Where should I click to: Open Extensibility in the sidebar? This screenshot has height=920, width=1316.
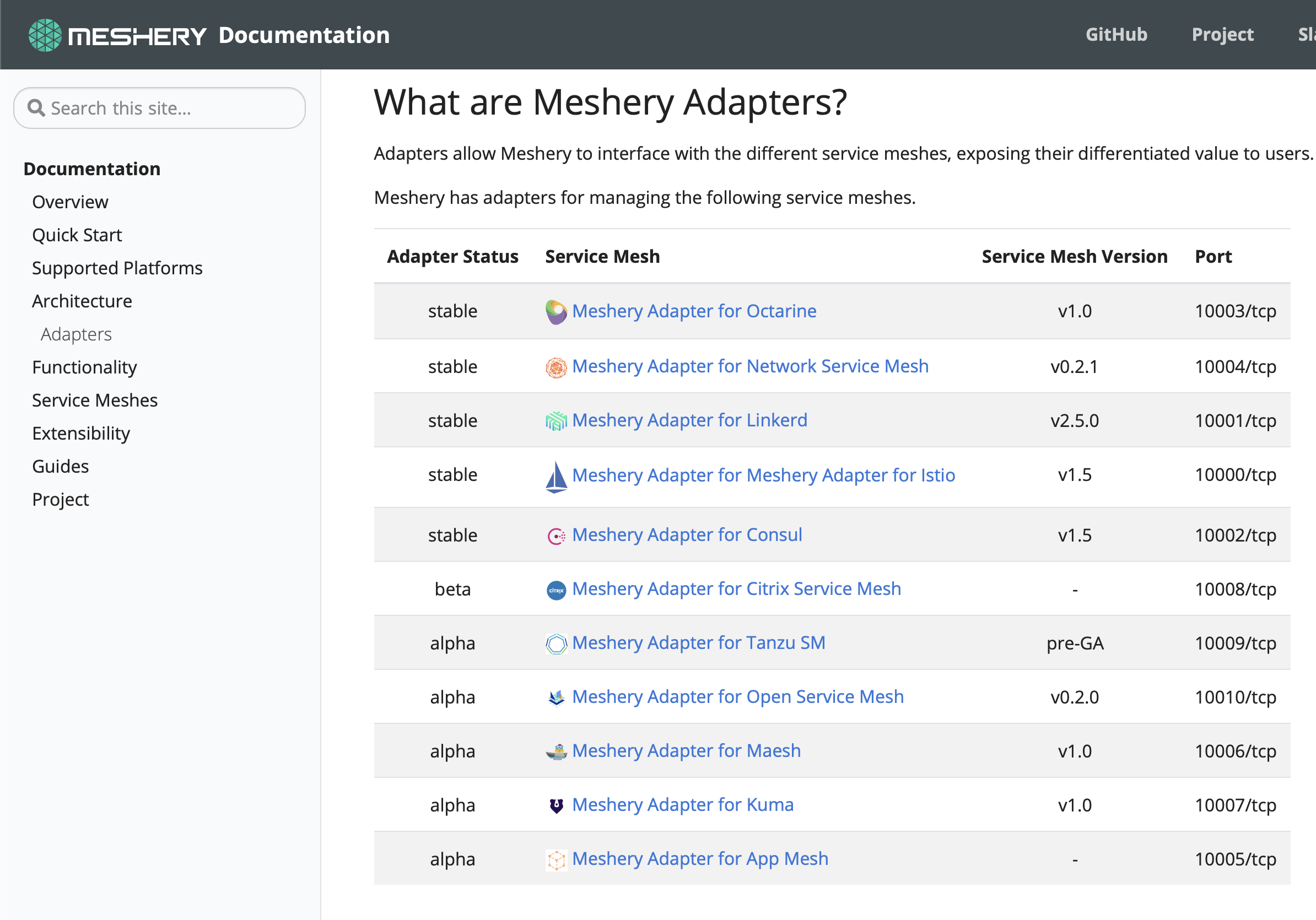point(81,434)
